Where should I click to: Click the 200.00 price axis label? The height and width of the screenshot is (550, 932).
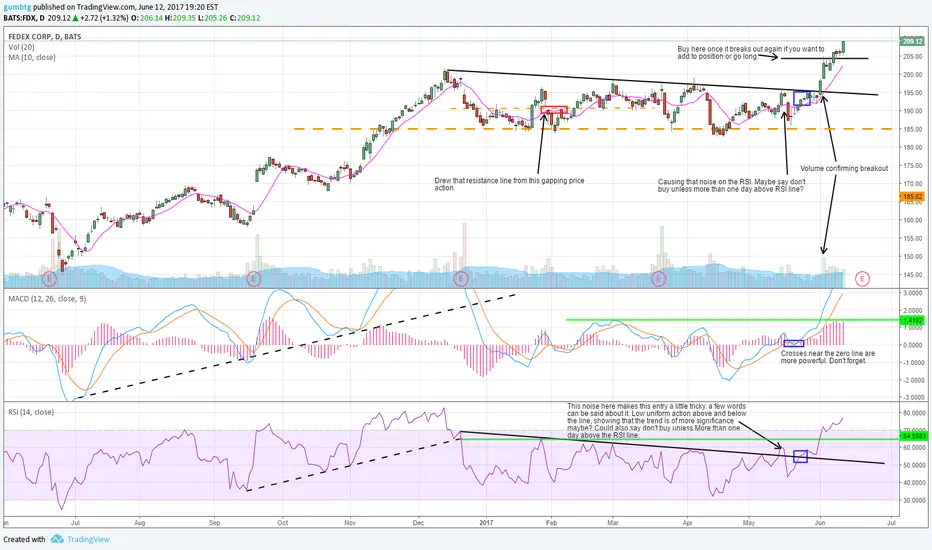pyautogui.click(x=912, y=74)
